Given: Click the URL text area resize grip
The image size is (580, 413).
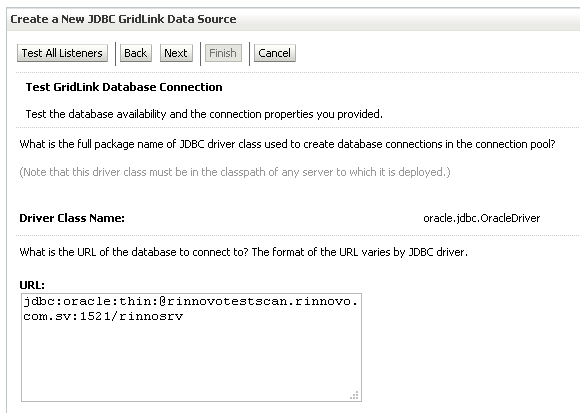Looking at the screenshot, I should pos(354,395).
